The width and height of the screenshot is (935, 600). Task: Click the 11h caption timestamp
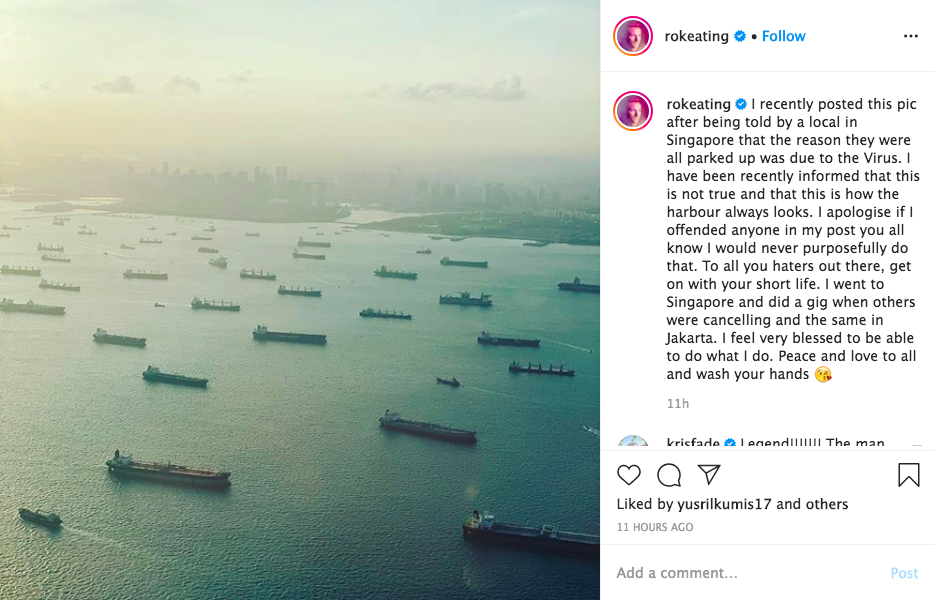[677, 403]
